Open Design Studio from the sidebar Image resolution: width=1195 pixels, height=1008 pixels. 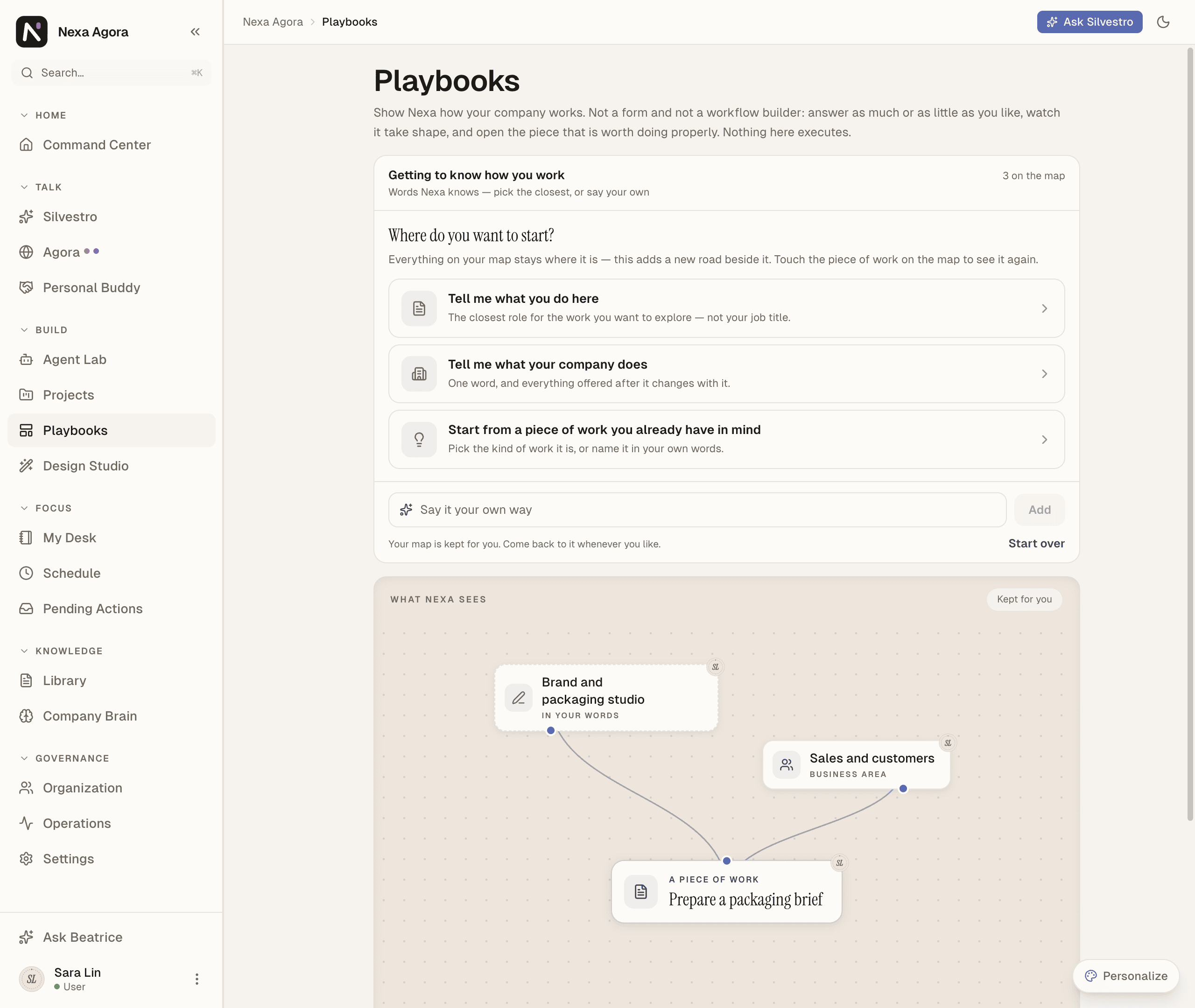(x=112, y=466)
